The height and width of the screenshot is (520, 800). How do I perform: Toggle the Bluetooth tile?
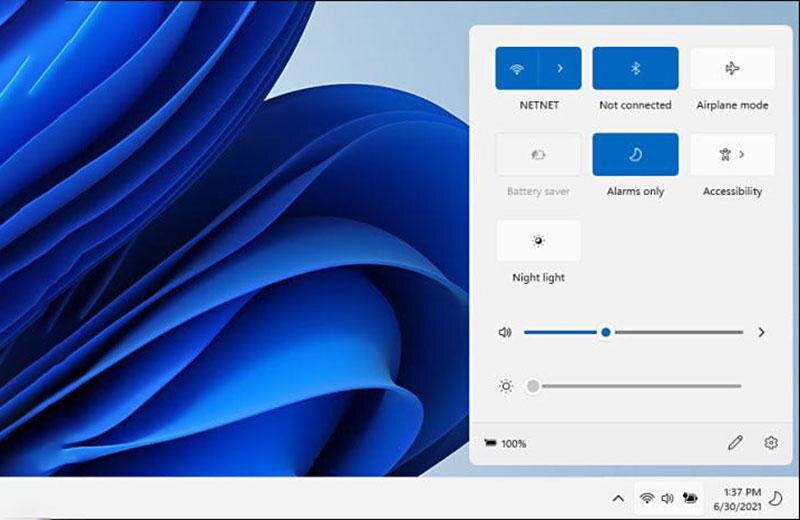(x=635, y=68)
